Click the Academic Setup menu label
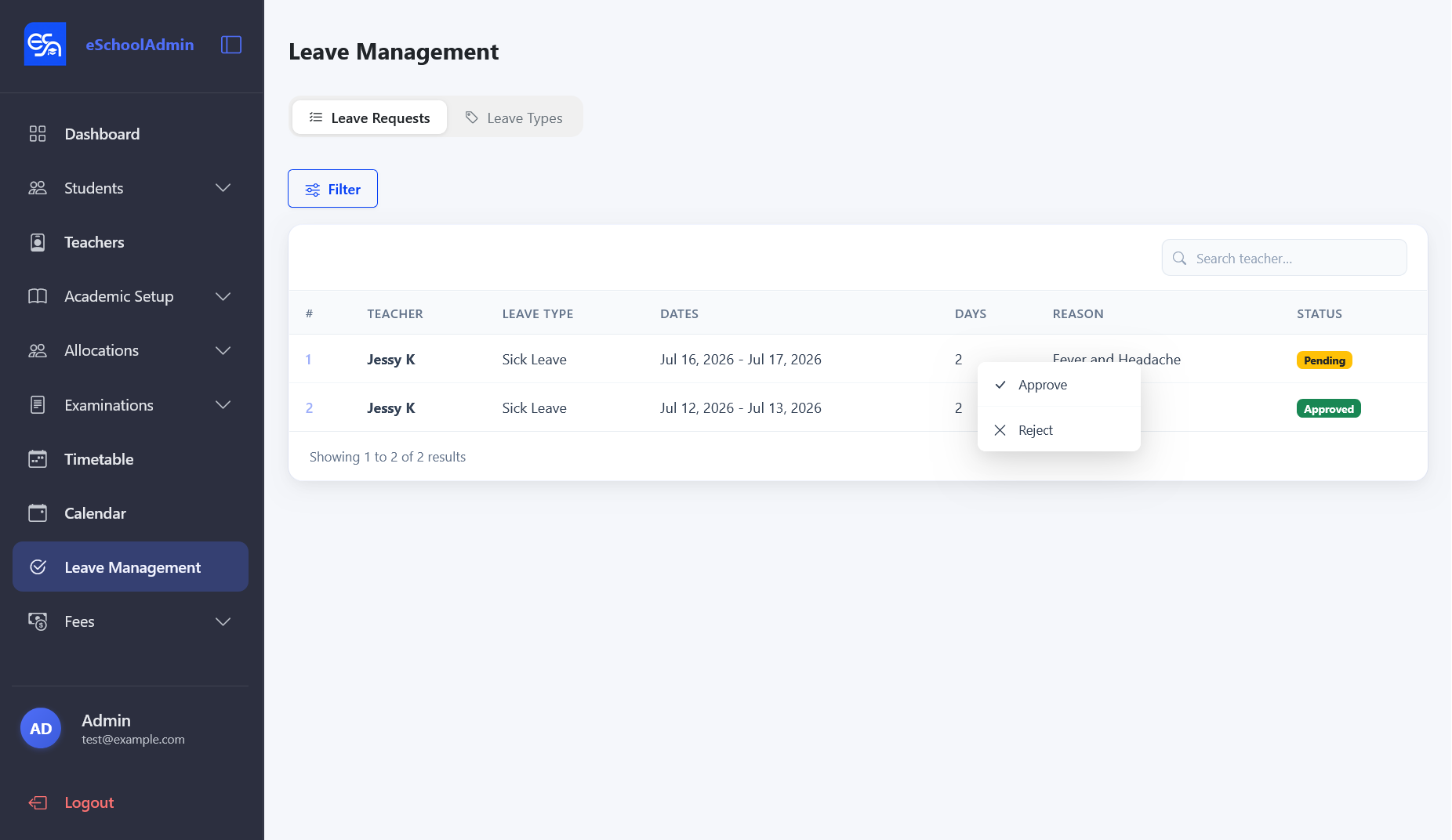The image size is (1452, 840). tap(119, 296)
